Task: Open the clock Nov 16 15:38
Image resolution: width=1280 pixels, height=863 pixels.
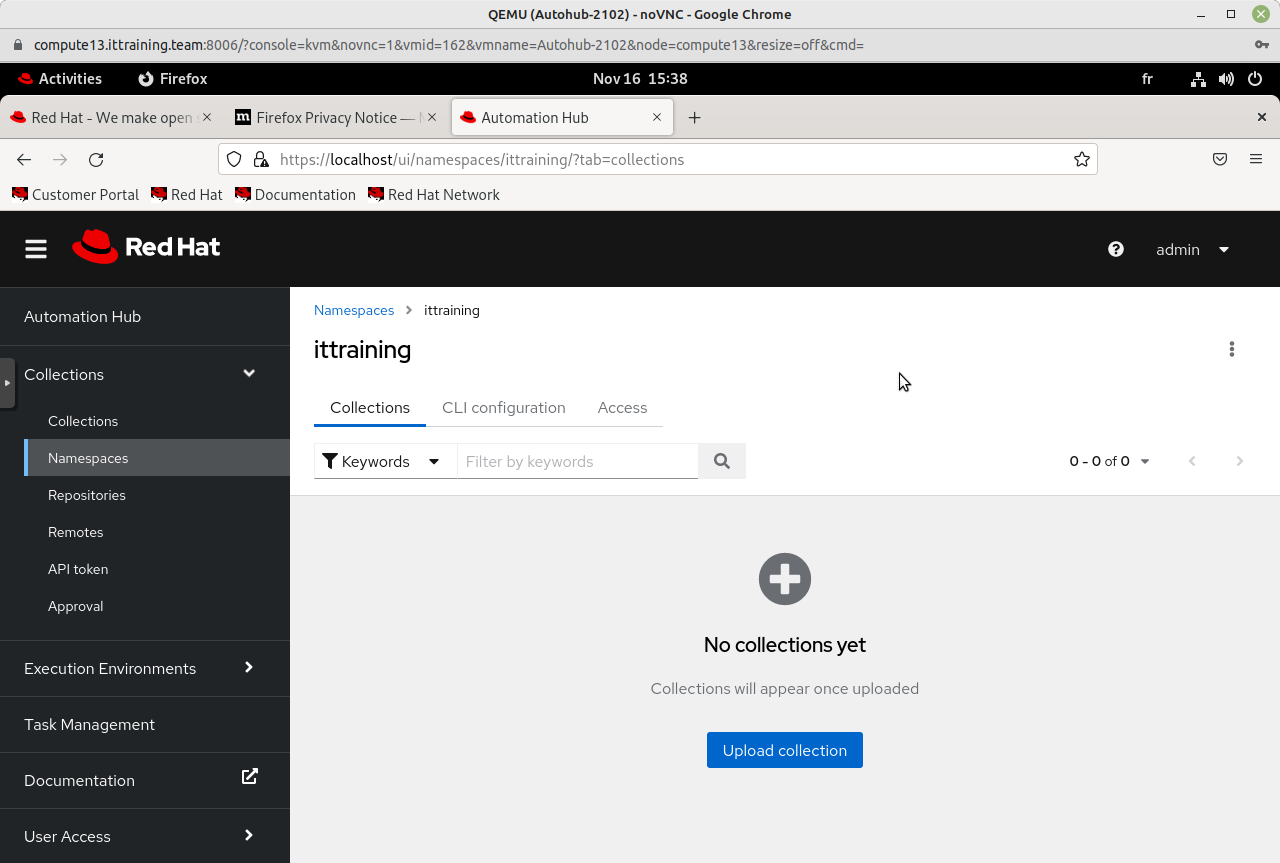Action: pos(640,79)
